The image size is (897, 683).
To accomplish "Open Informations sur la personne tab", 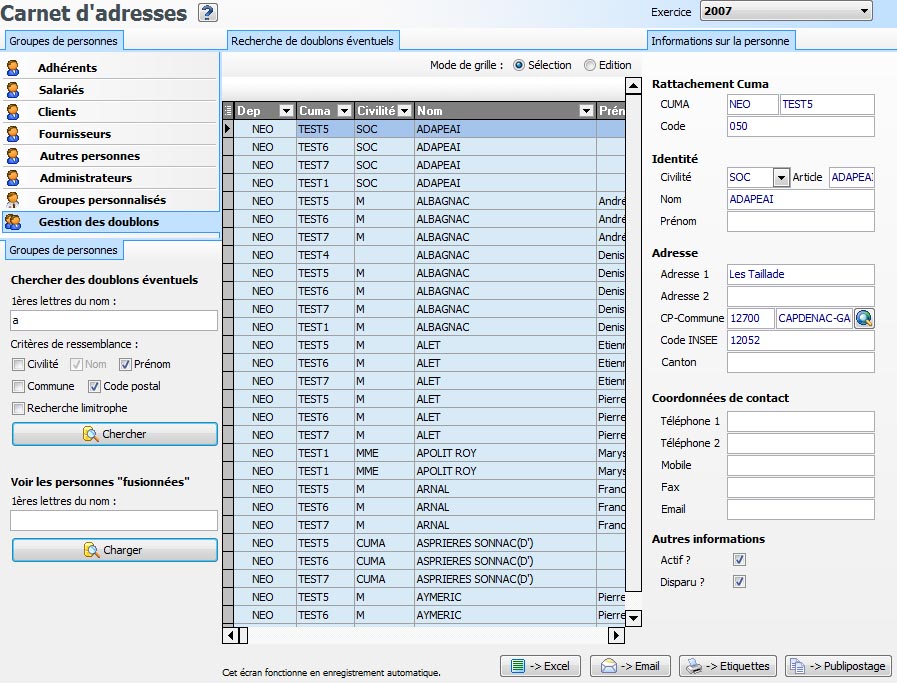I will [x=720, y=41].
